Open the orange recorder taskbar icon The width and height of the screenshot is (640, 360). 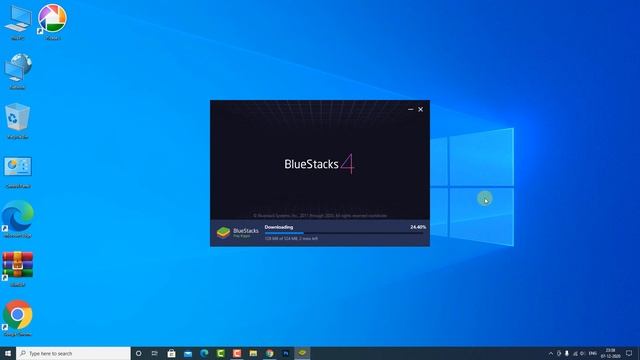pos(237,353)
